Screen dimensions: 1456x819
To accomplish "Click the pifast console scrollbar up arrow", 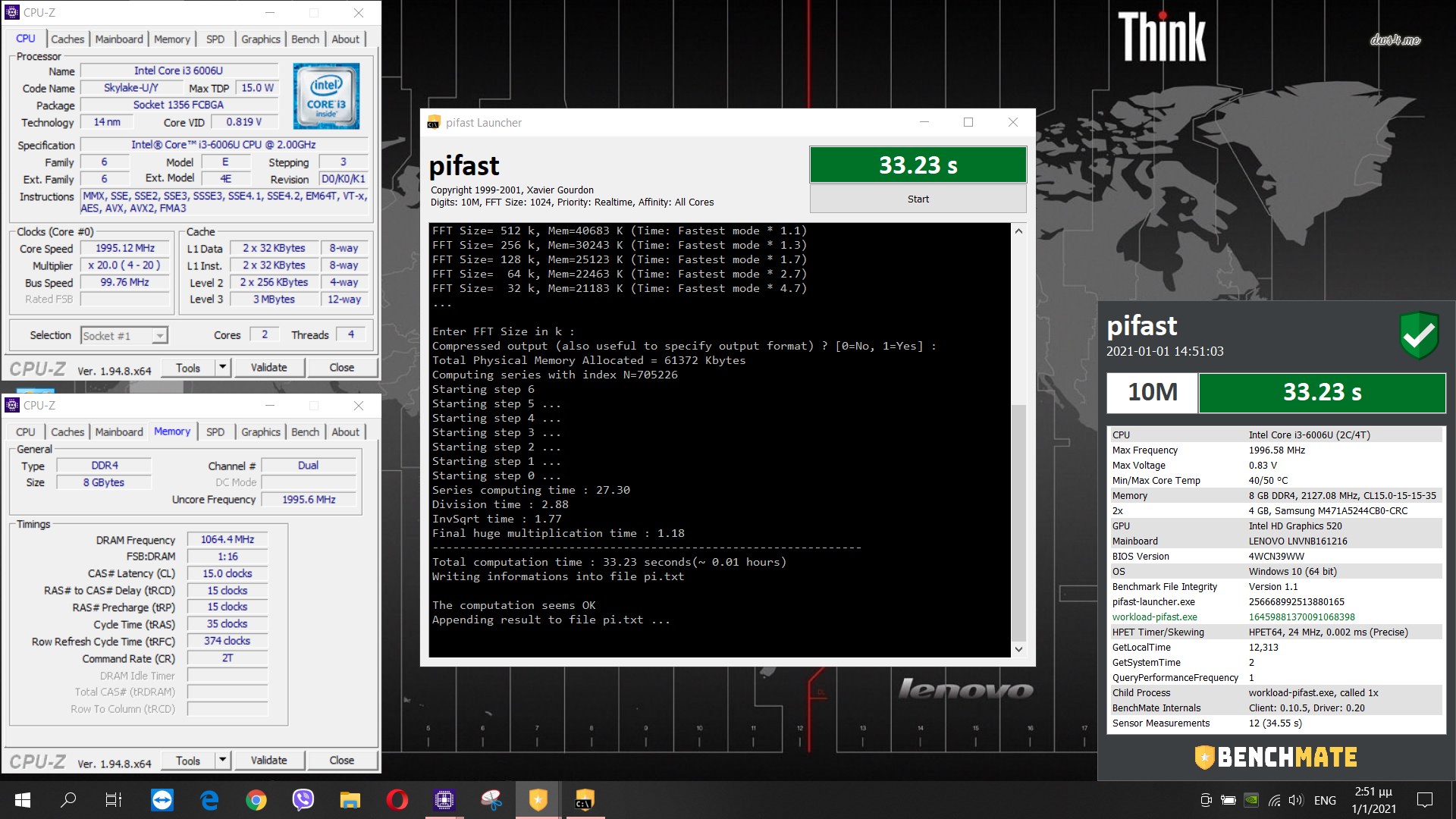I will (1018, 231).
